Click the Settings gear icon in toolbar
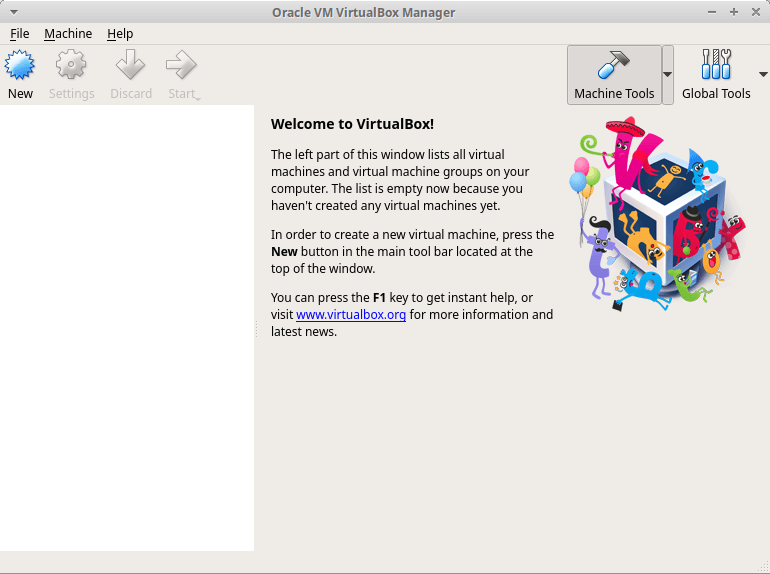 tap(71, 64)
